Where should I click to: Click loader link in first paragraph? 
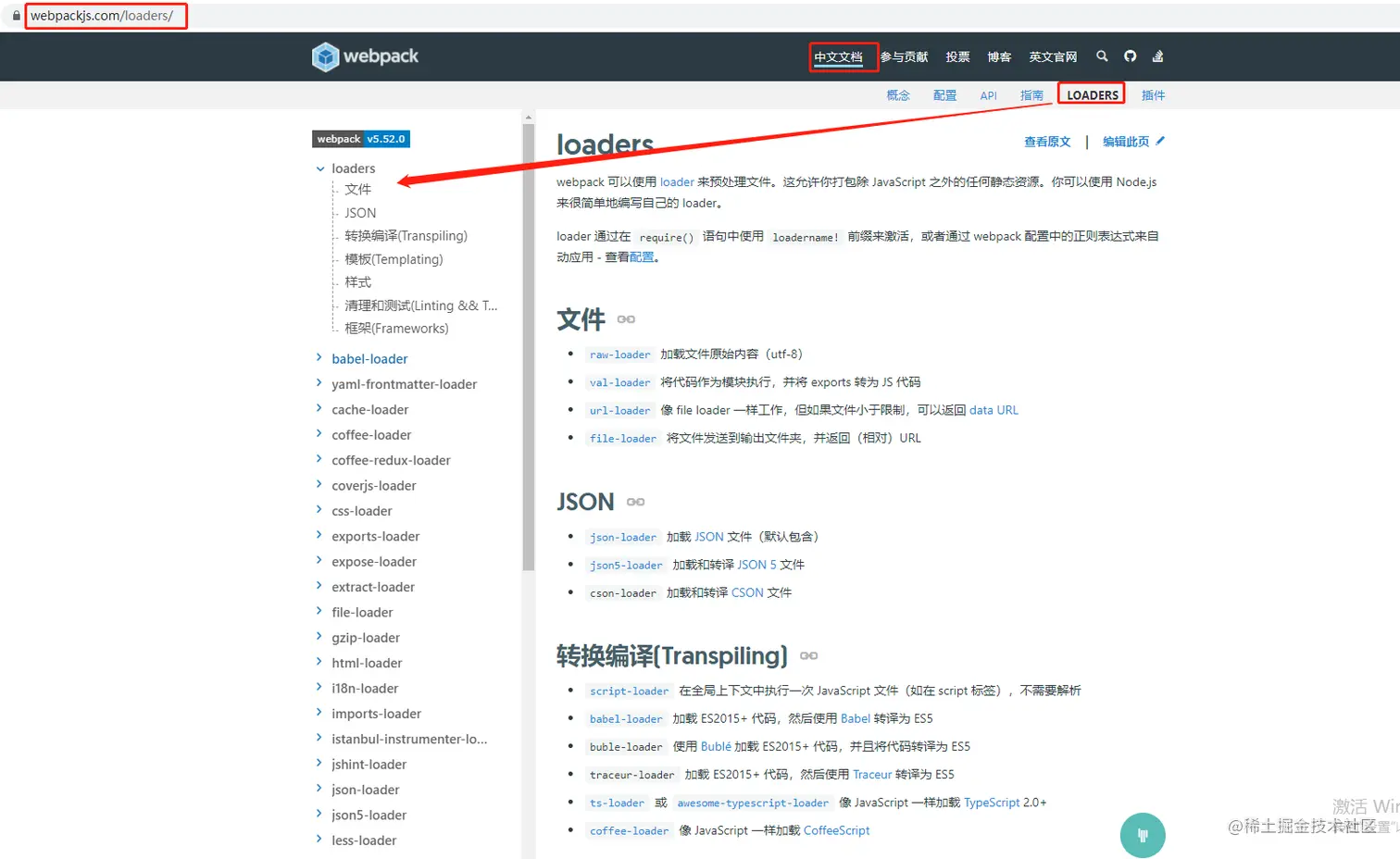[x=677, y=182]
